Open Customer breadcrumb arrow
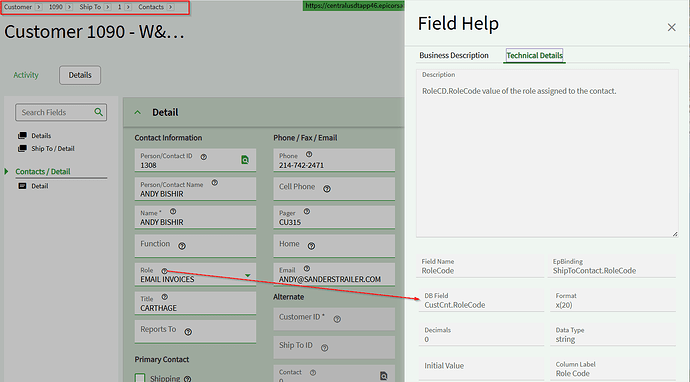690x382 pixels. (x=38, y=7)
